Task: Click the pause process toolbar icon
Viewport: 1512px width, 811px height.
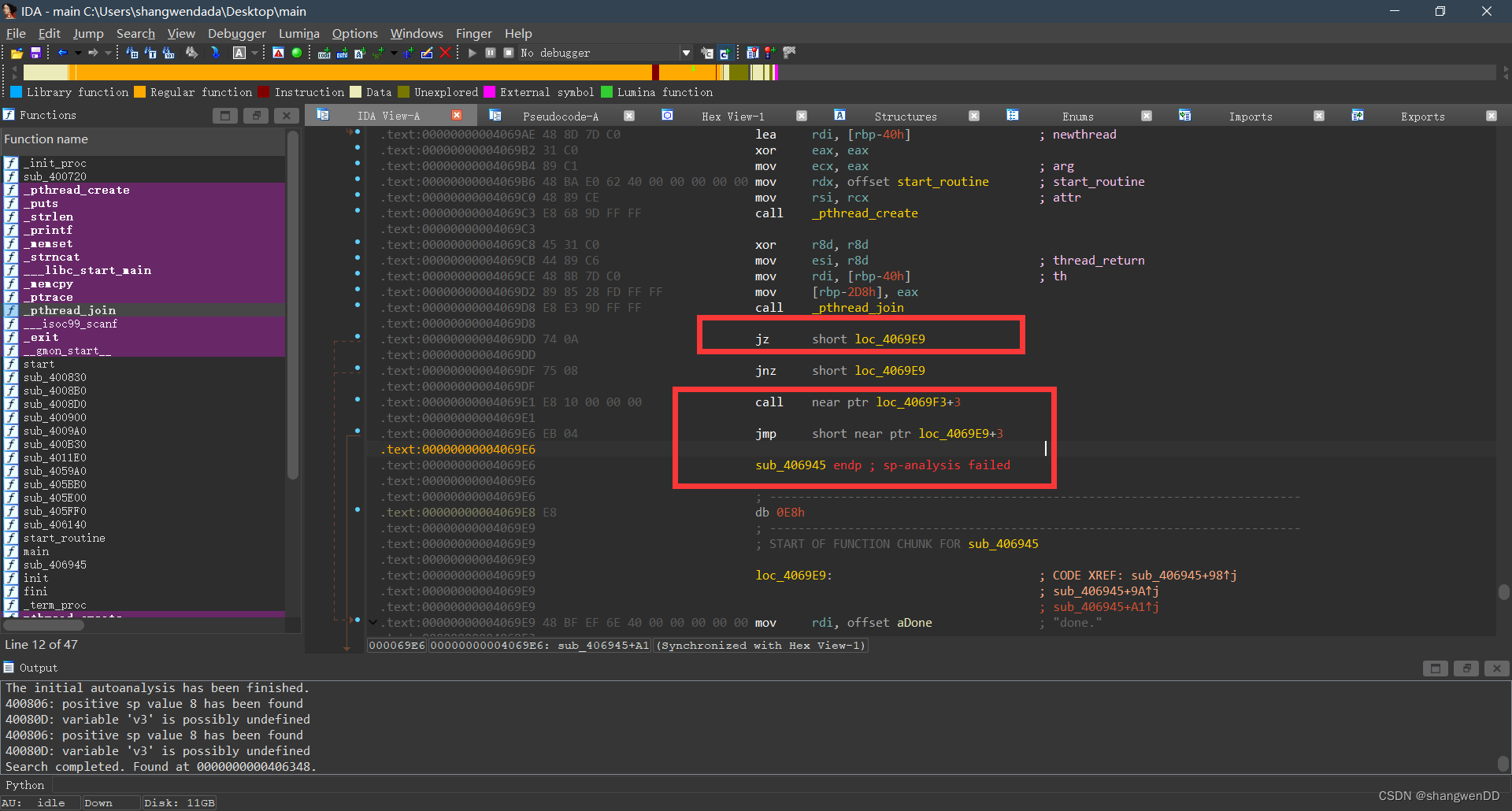Action: (491, 53)
